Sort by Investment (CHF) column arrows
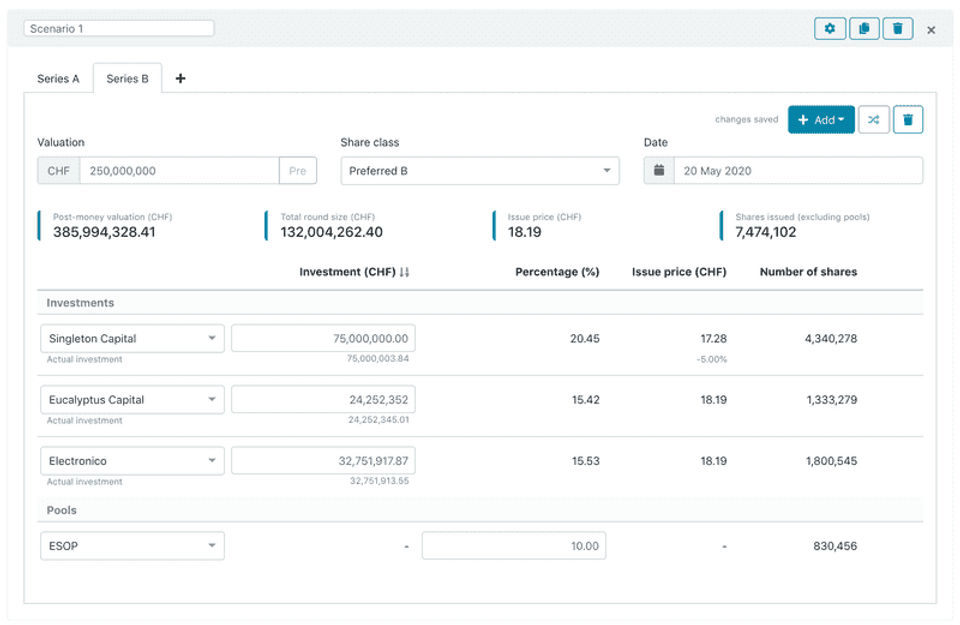The image size is (960, 625). pos(404,272)
